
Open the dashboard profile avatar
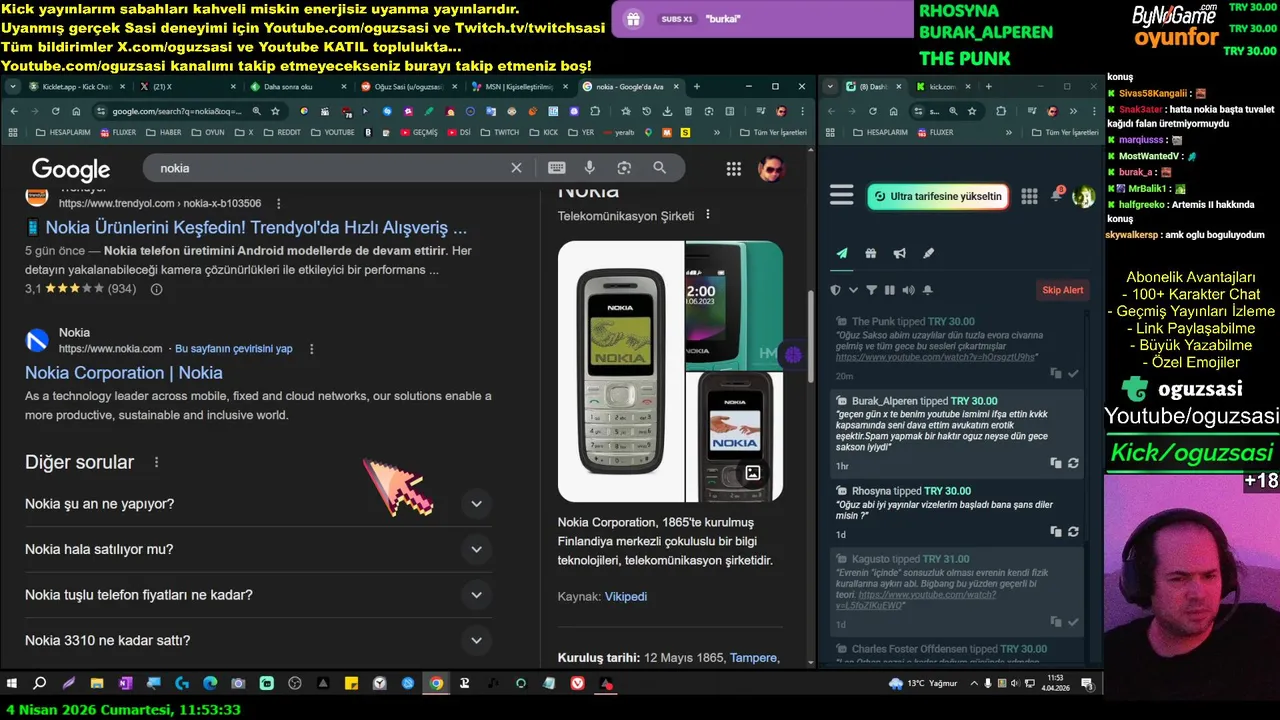[x=1083, y=197]
